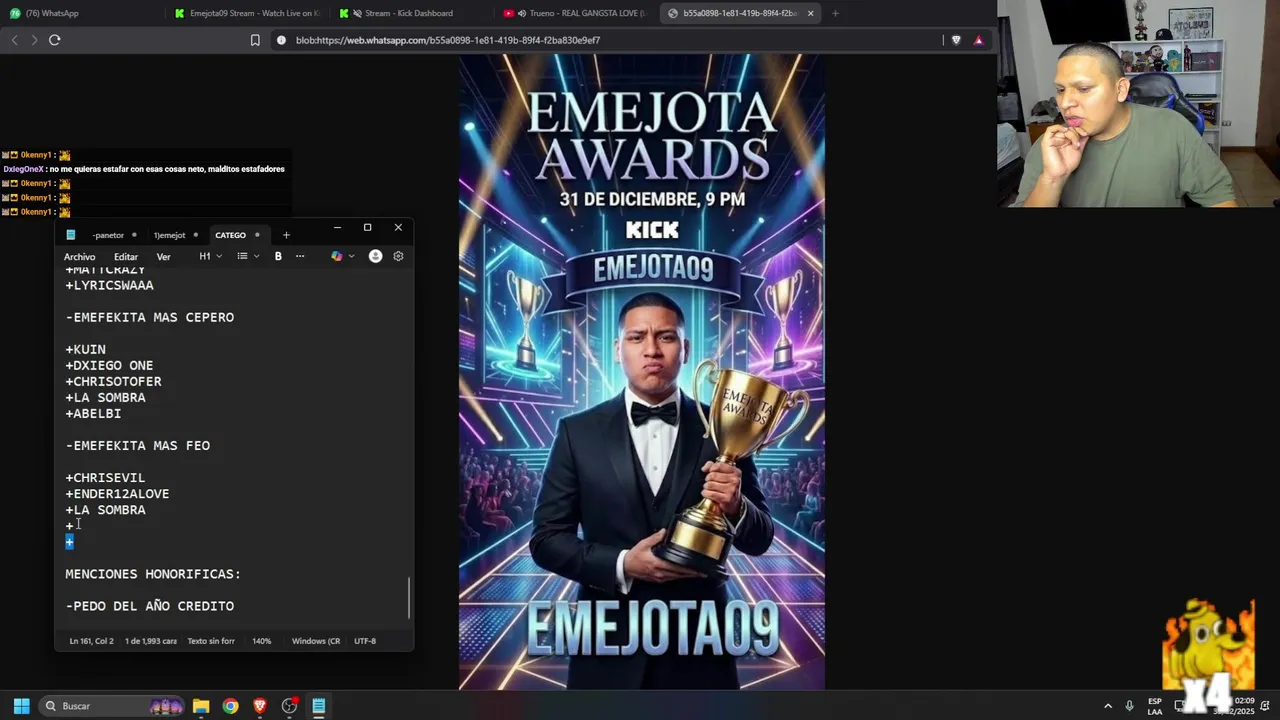The image size is (1280, 720).
Task: Open the Notepad account profile icon
Action: tap(375, 256)
